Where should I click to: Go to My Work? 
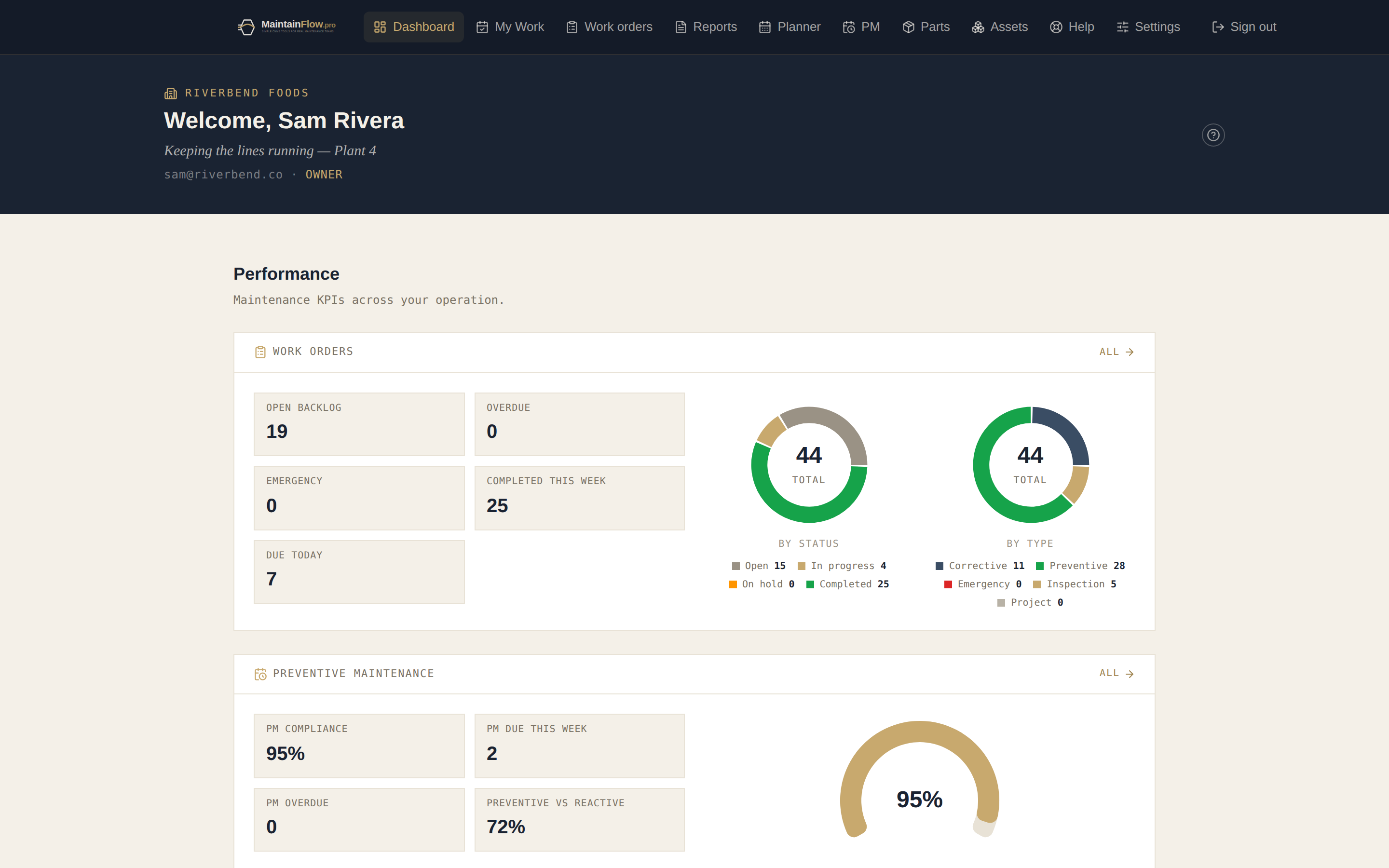(510, 27)
